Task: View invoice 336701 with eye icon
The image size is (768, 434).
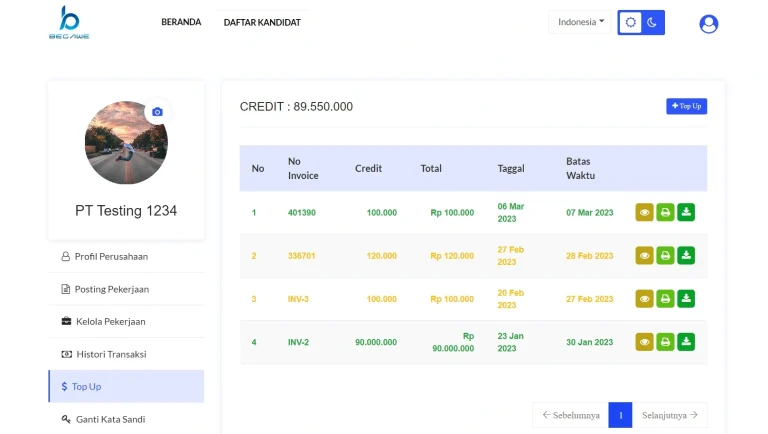Action: [x=645, y=256]
